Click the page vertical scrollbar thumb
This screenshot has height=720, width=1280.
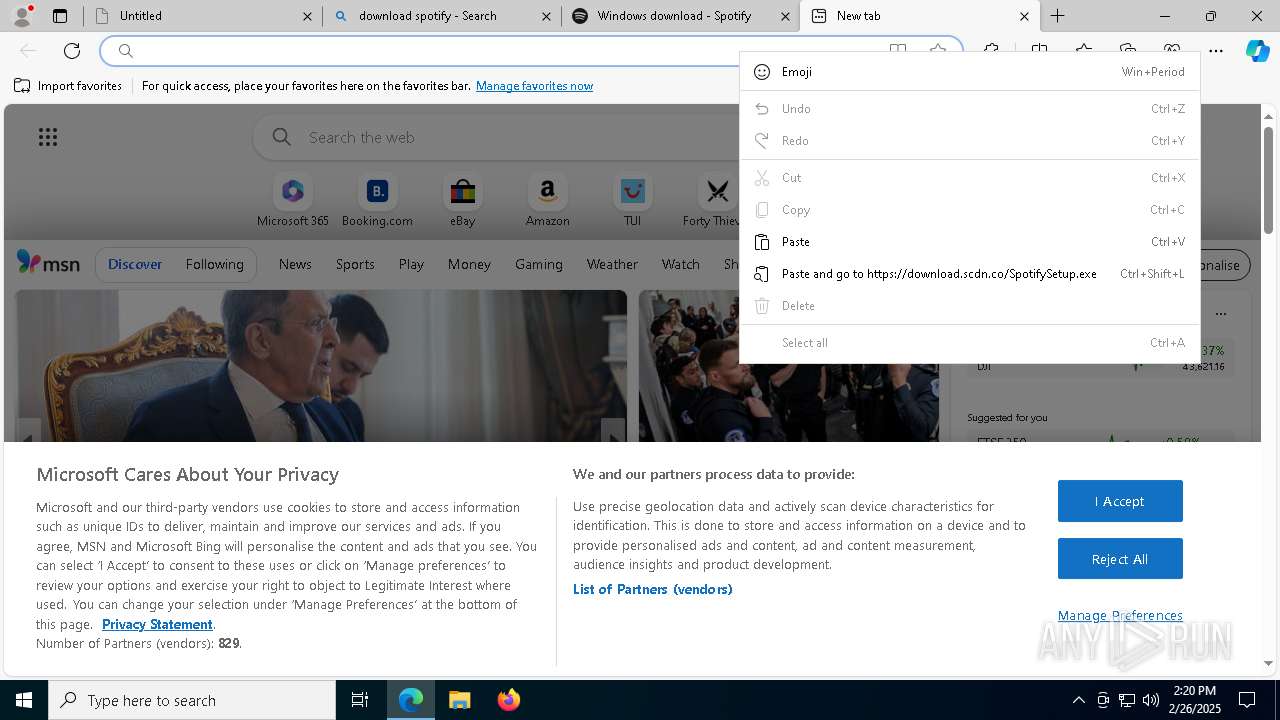click(1268, 180)
